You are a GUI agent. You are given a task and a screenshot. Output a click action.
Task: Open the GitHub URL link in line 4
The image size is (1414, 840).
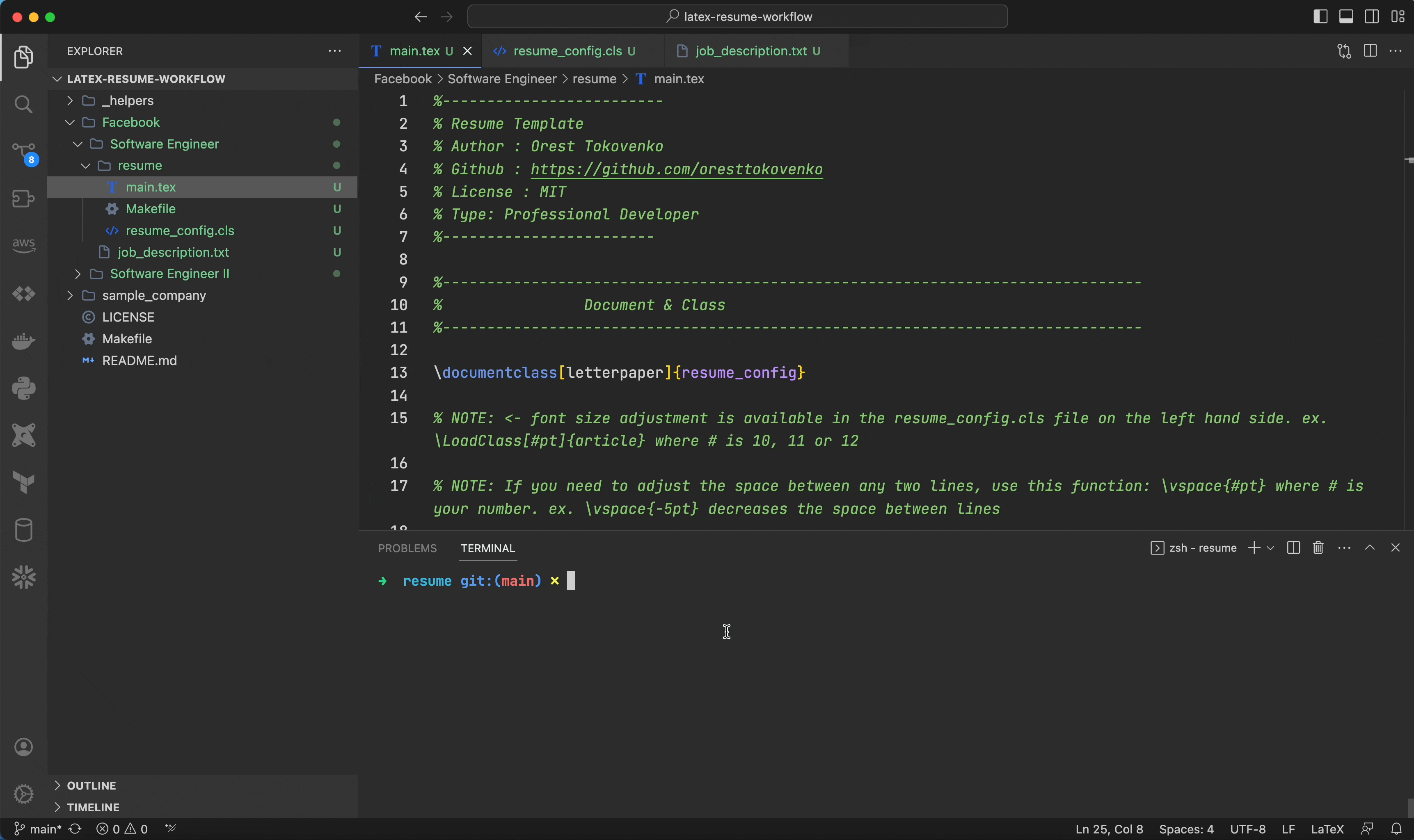point(676,169)
